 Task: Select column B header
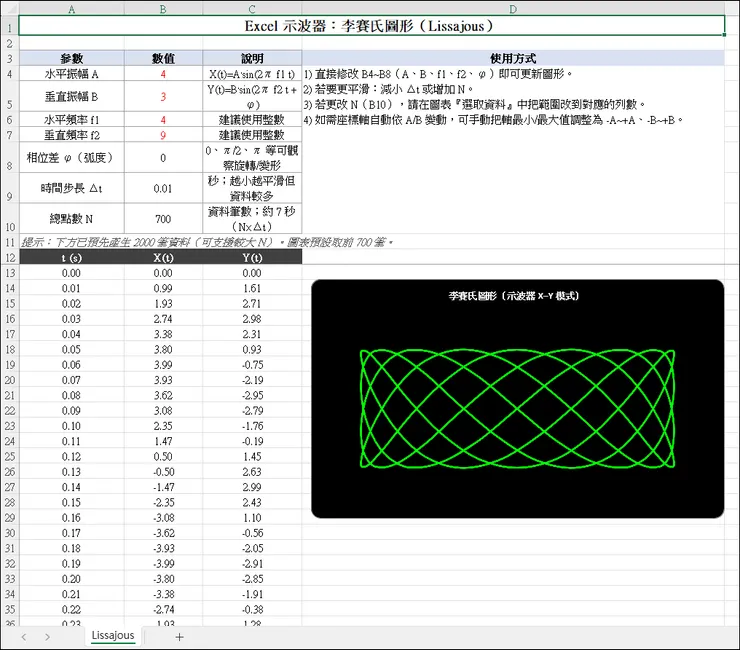163,9
